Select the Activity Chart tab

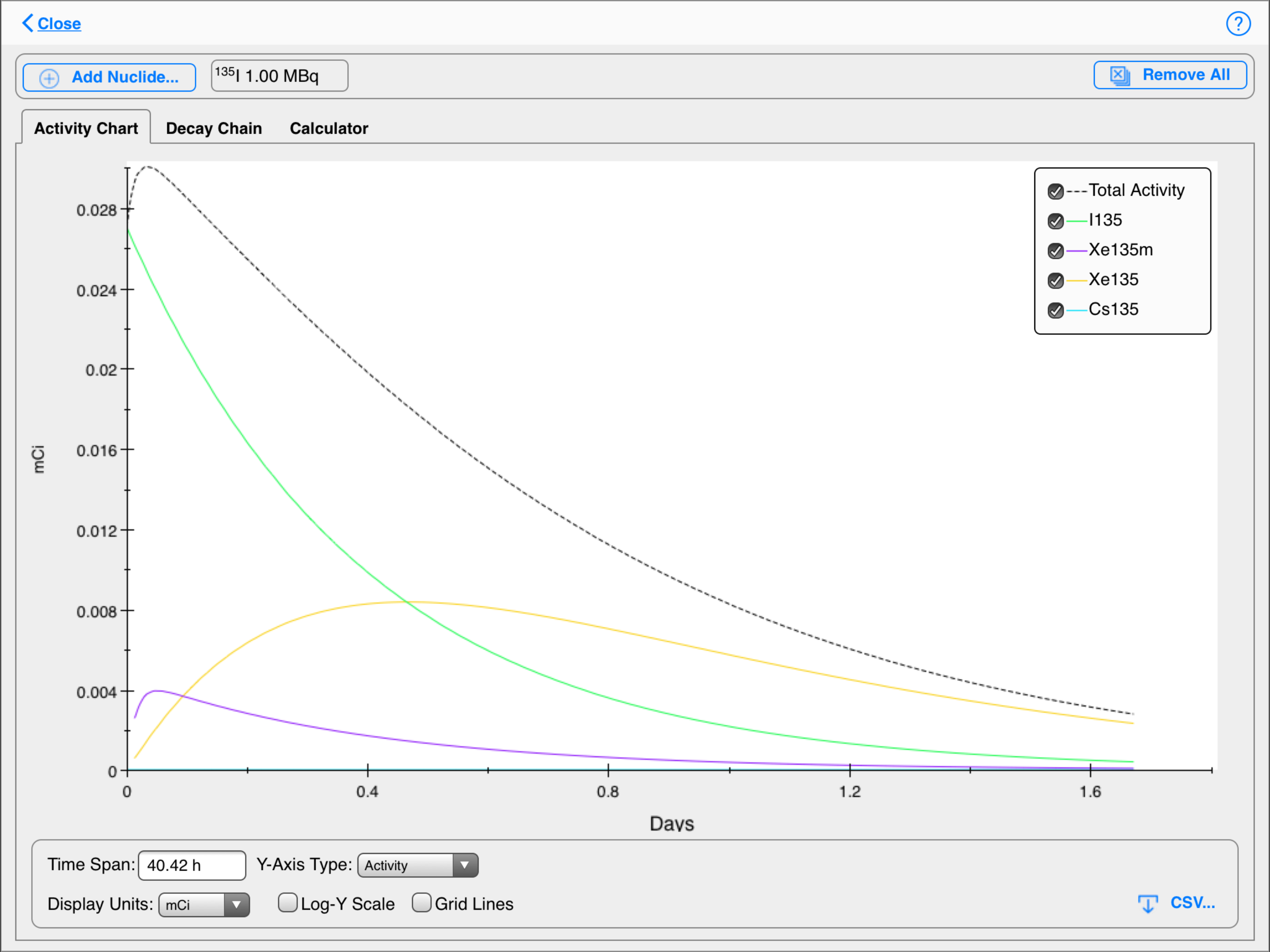86,128
